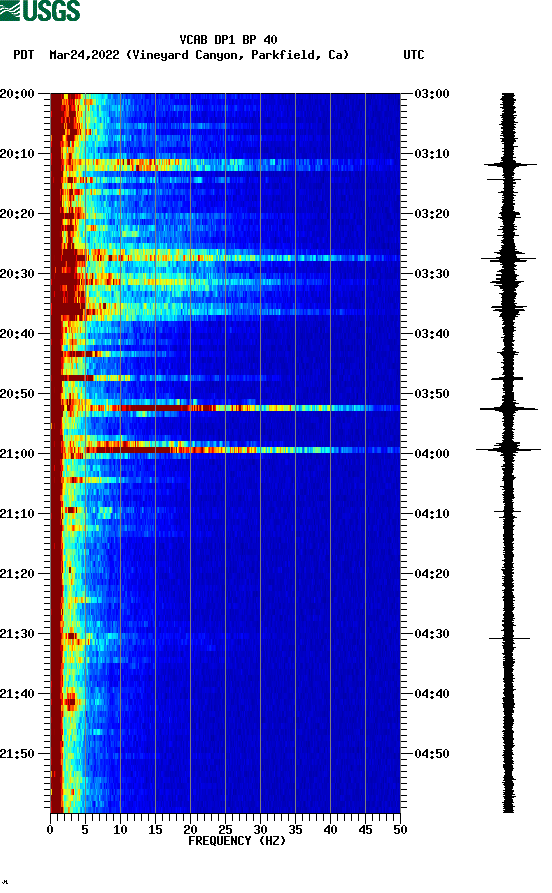The width and height of the screenshot is (552, 893).
Task: Click the seismogram spike near 04:00 UTC
Action: click(508, 450)
